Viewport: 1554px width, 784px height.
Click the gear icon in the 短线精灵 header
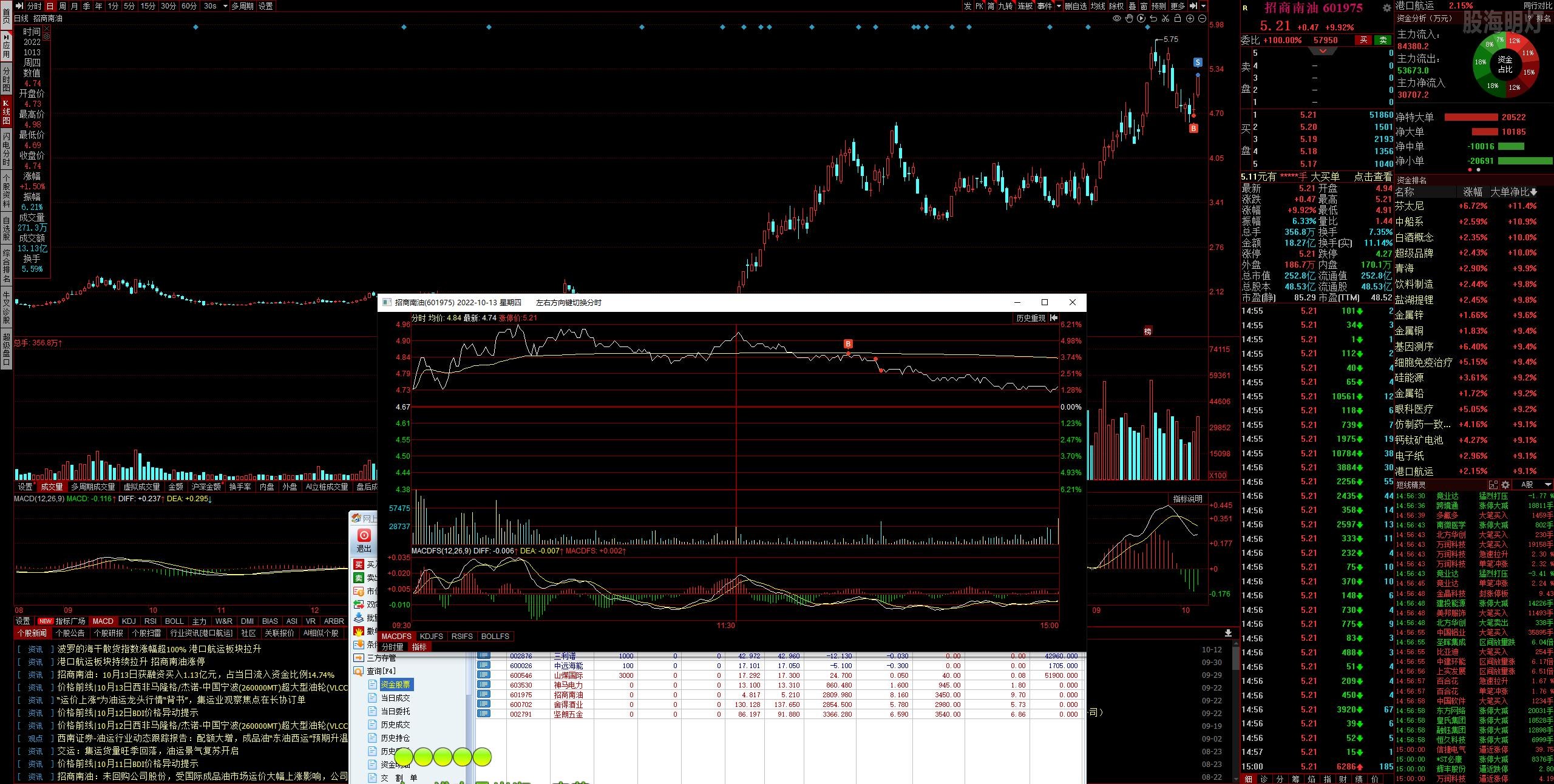1505,485
